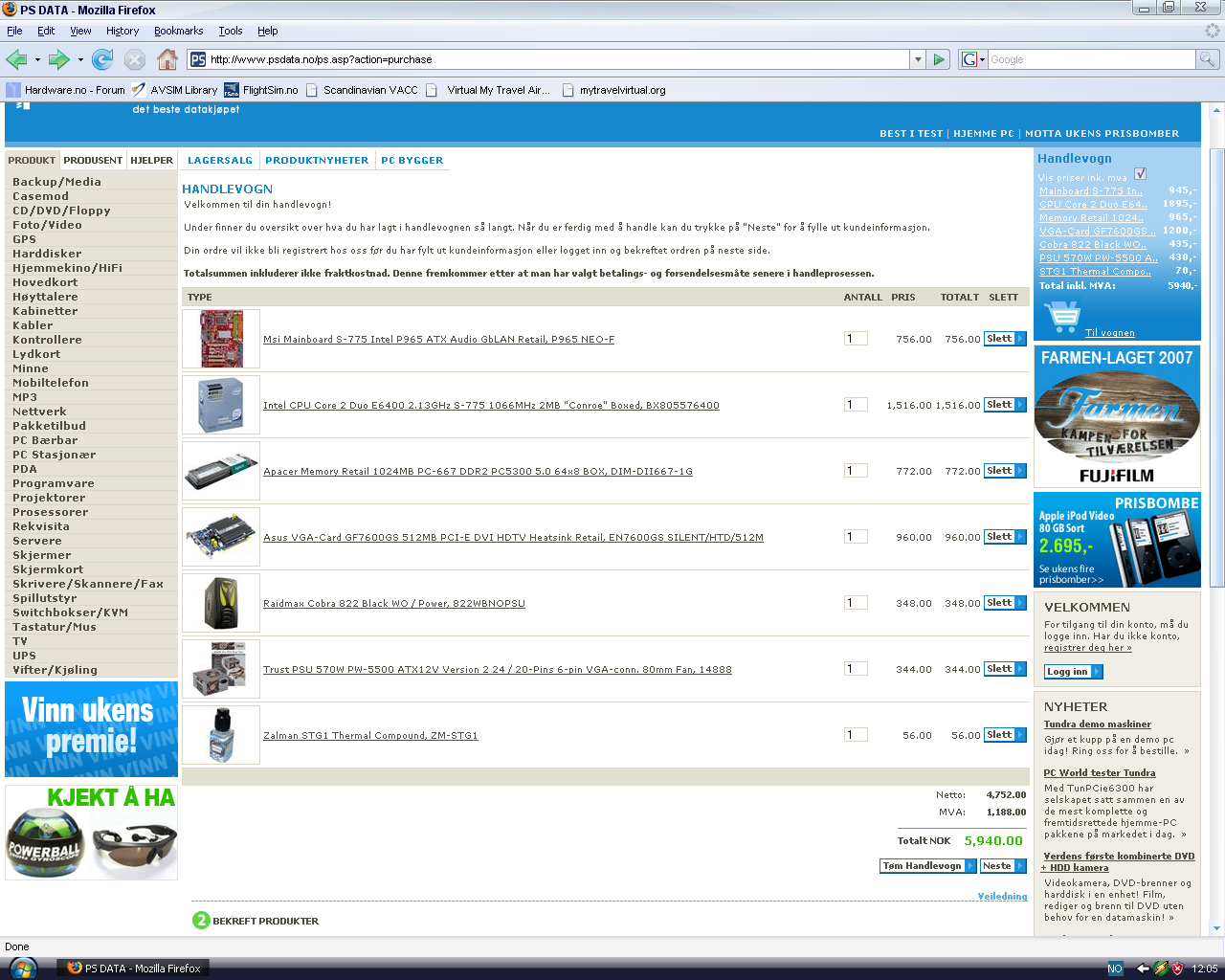The height and width of the screenshot is (980, 1225).
Task: Open the History menu
Action: pyautogui.click(x=122, y=31)
